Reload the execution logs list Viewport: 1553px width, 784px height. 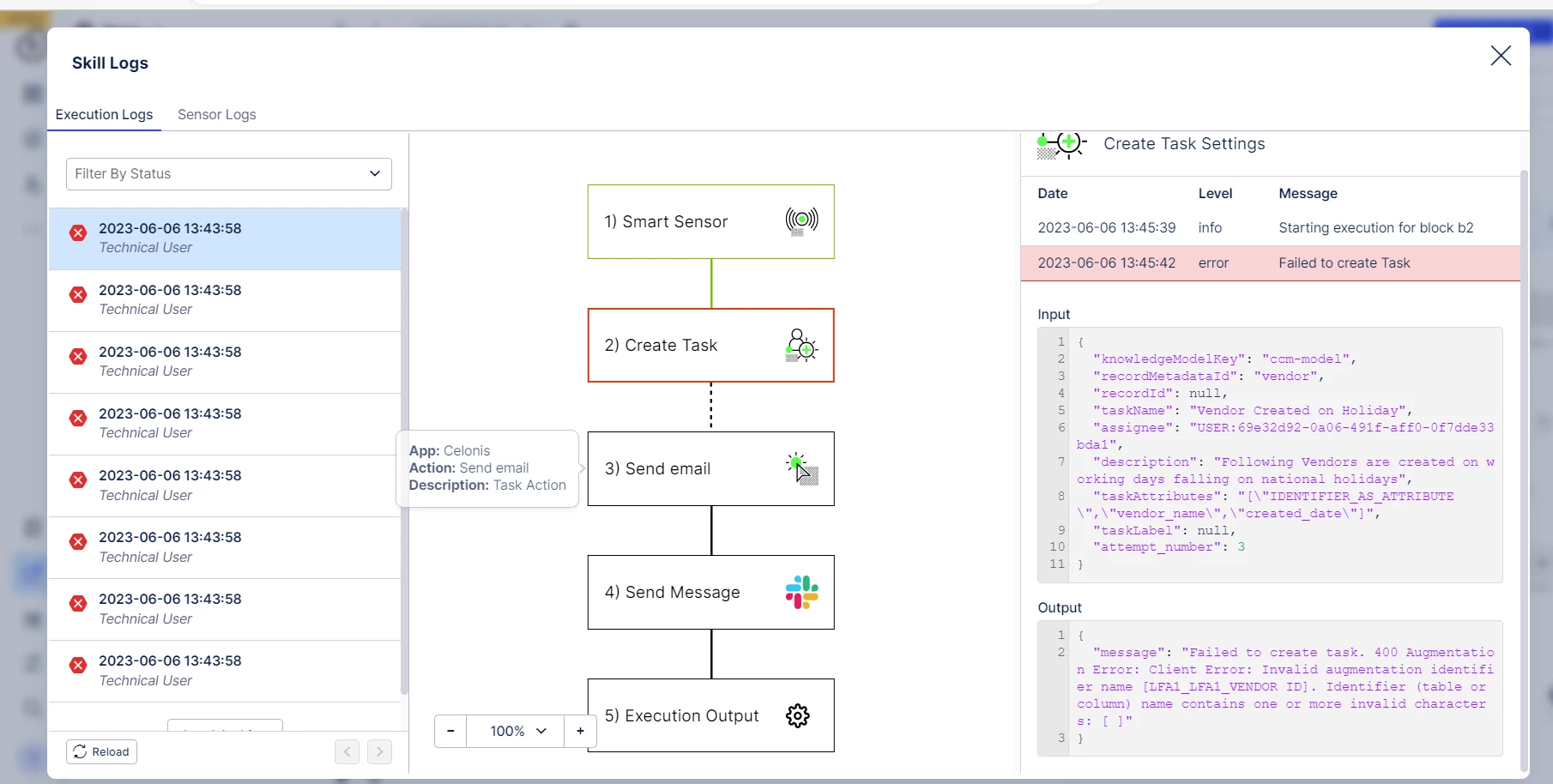click(x=101, y=751)
